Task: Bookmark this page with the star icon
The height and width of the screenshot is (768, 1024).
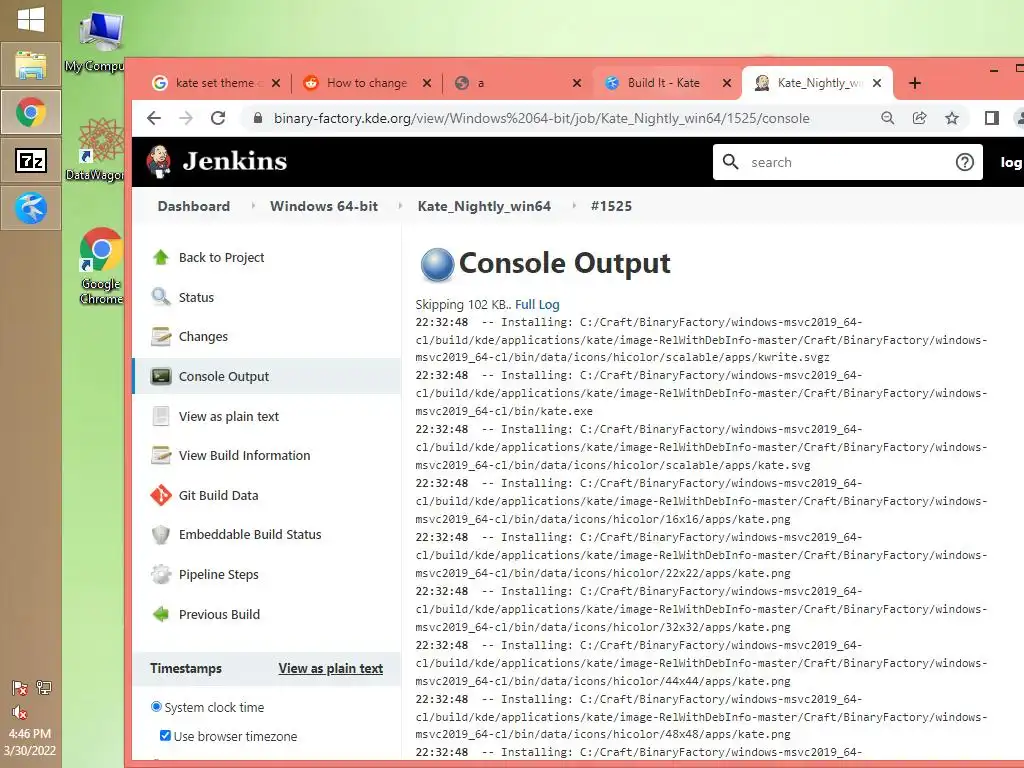Action: click(952, 118)
